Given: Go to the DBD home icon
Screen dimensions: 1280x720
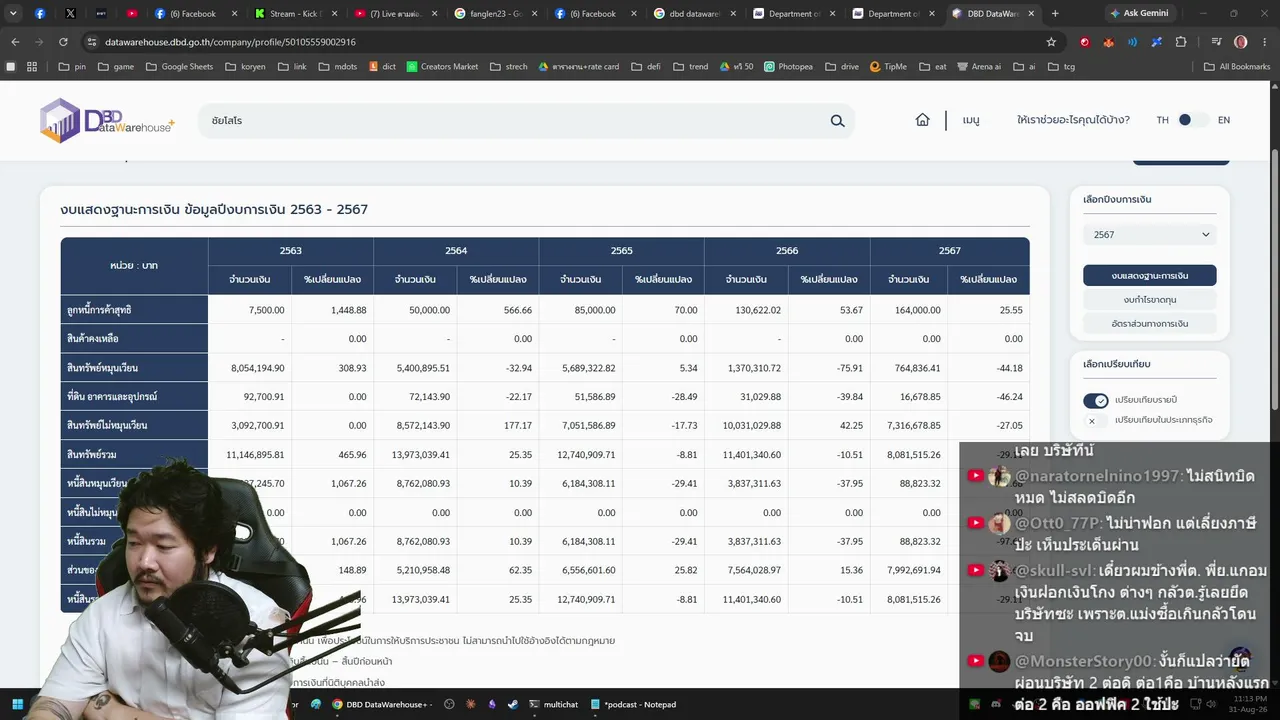Looking at the screenshot, I should (x=922, y=120).
